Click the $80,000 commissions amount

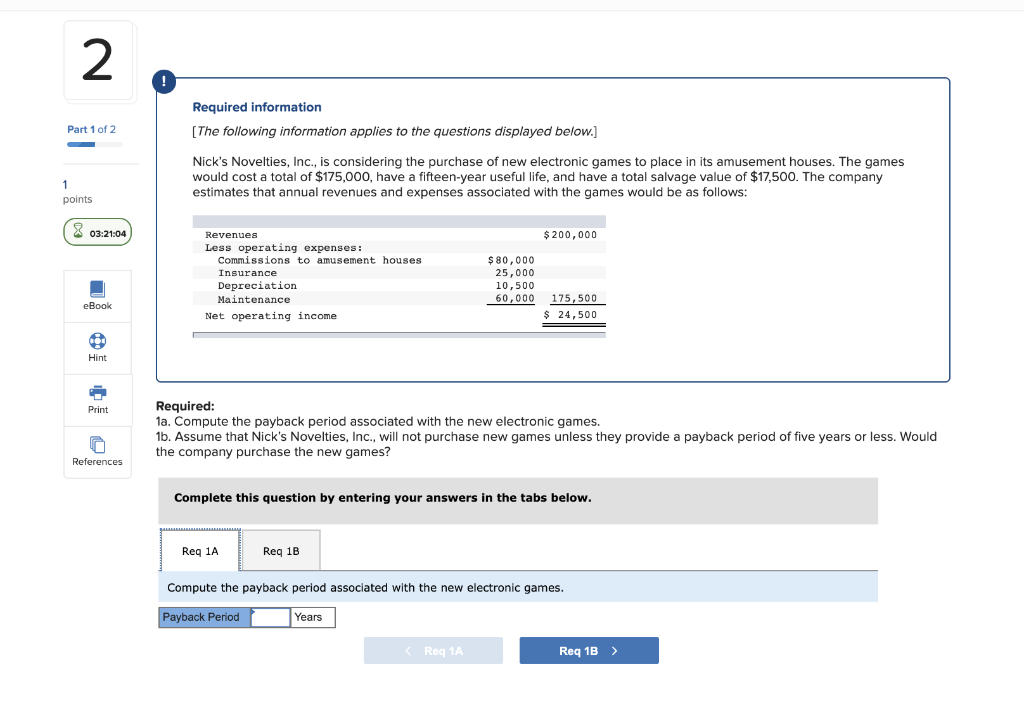pos(511,260)
